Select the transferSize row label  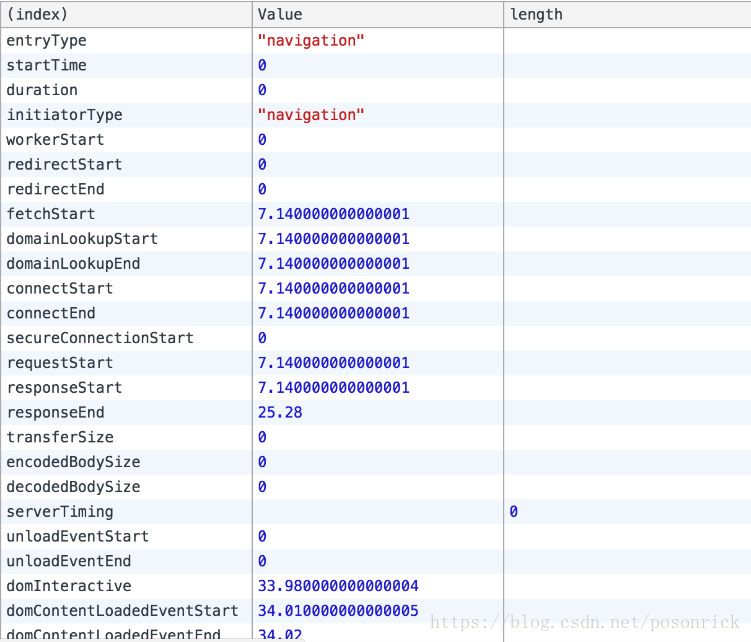pos(60,437)
